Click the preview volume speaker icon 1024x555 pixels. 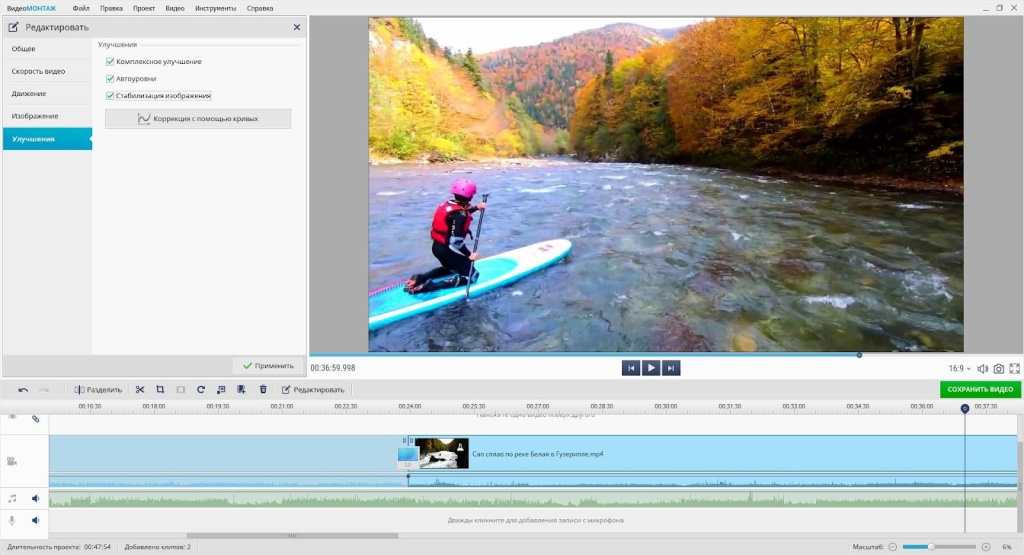point(982,369)
